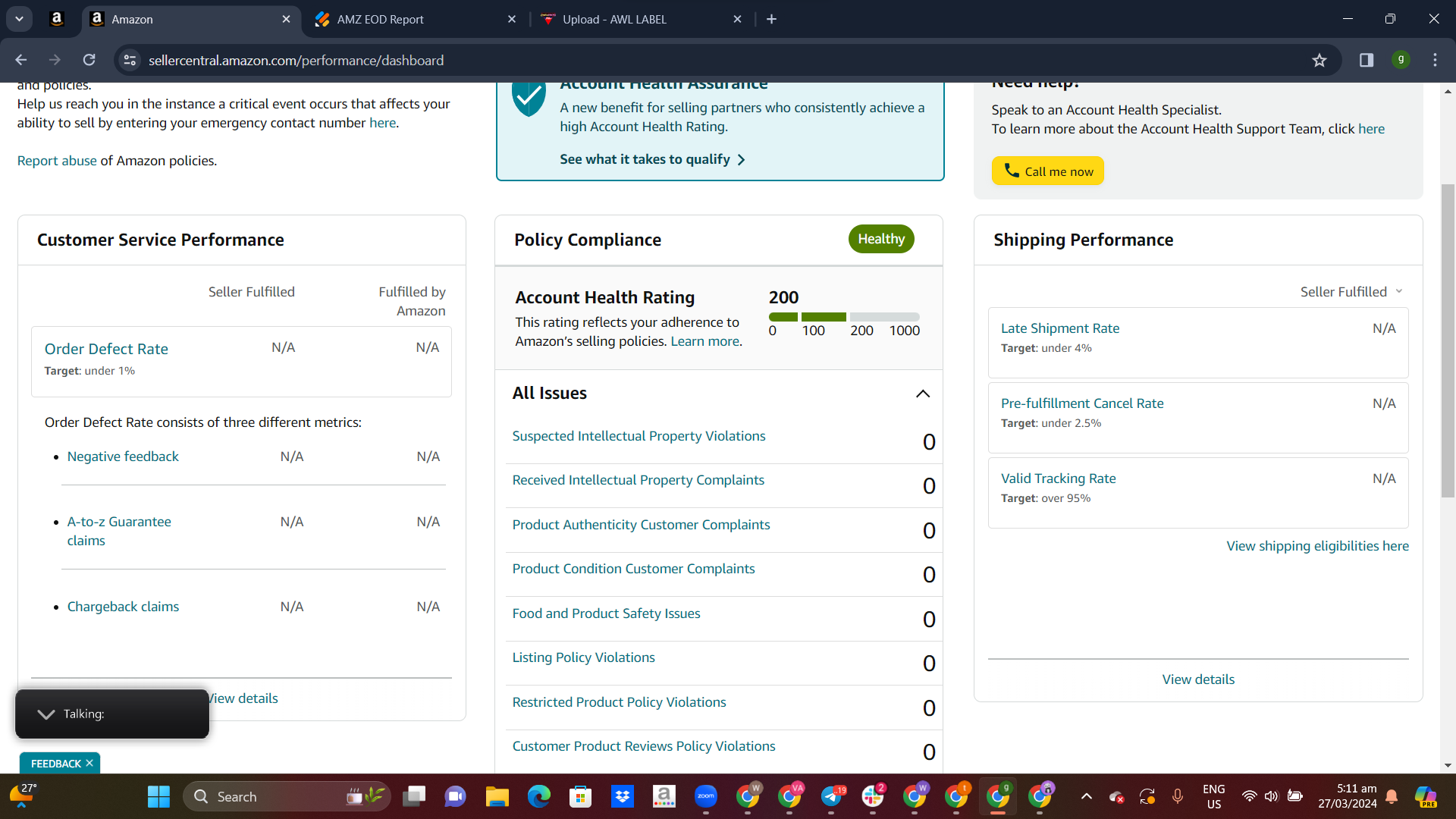Open See what it takes to qualify
1456x819 pixels.
(x=652, y=159)
